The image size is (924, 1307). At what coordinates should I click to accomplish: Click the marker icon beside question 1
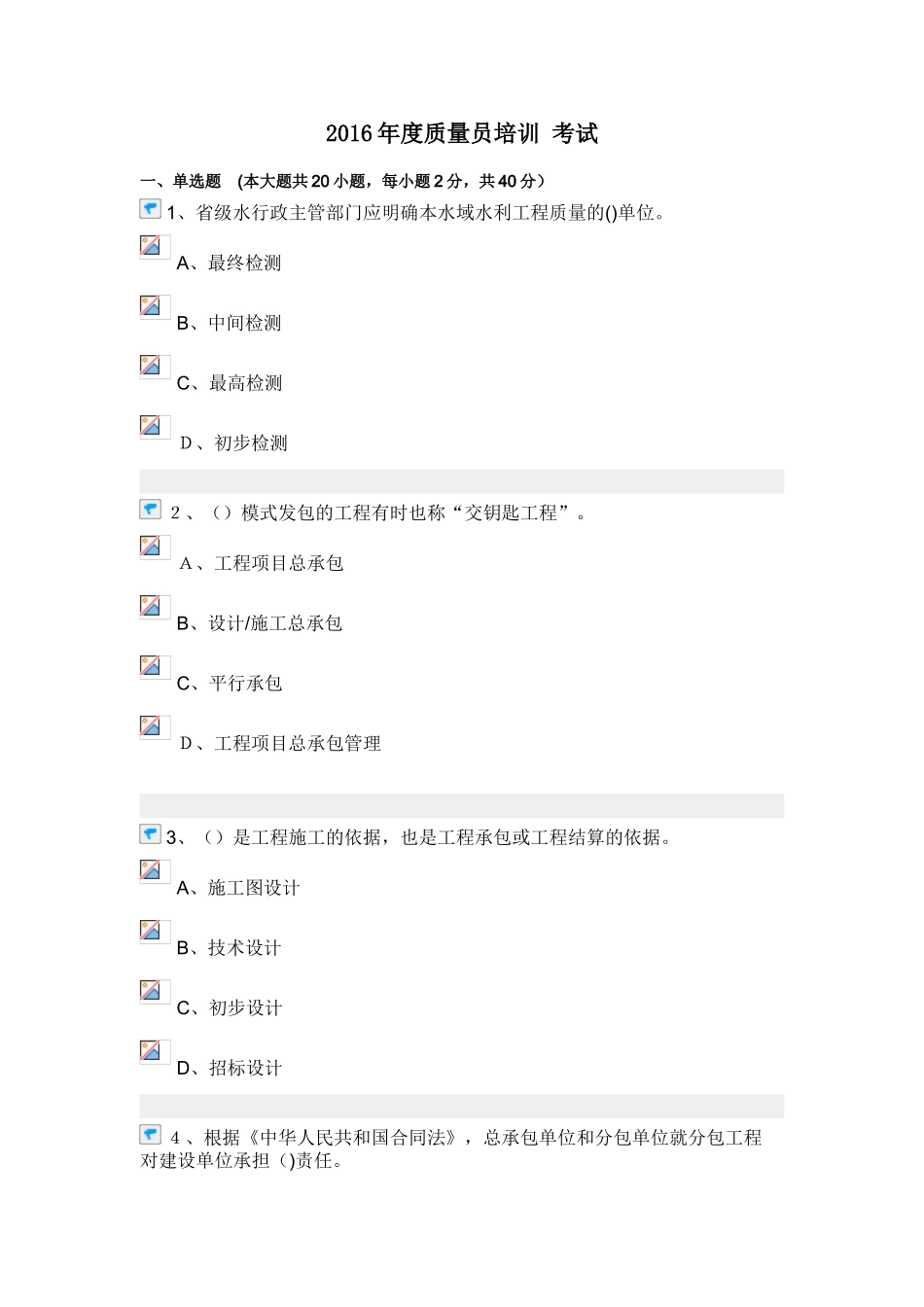(150, 209)
